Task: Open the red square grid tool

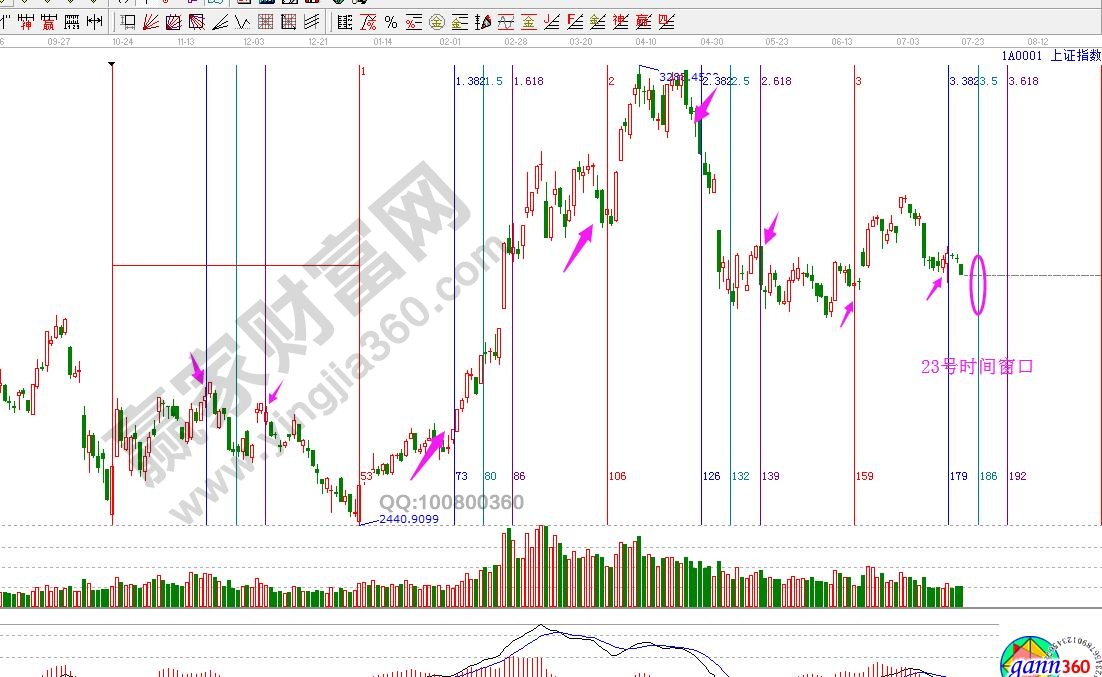Action: [x=265, y=22]
